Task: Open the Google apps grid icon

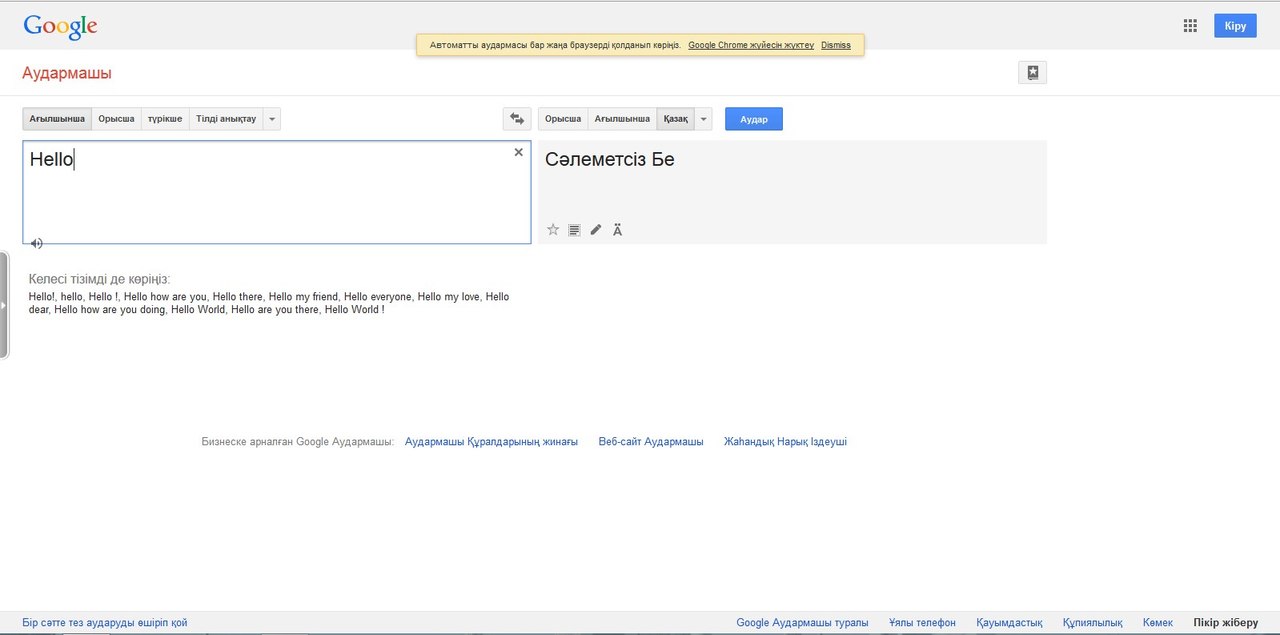Action: 1190,26
